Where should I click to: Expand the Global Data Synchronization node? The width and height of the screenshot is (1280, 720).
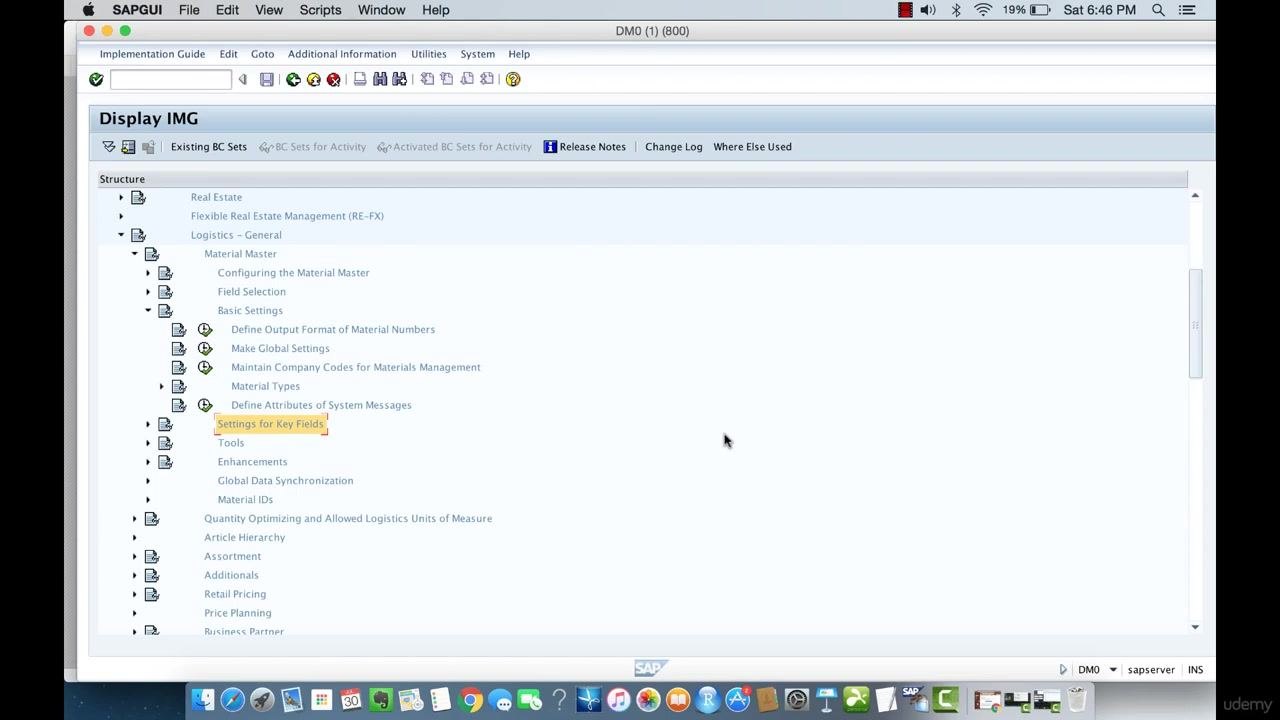click(148, 481)
